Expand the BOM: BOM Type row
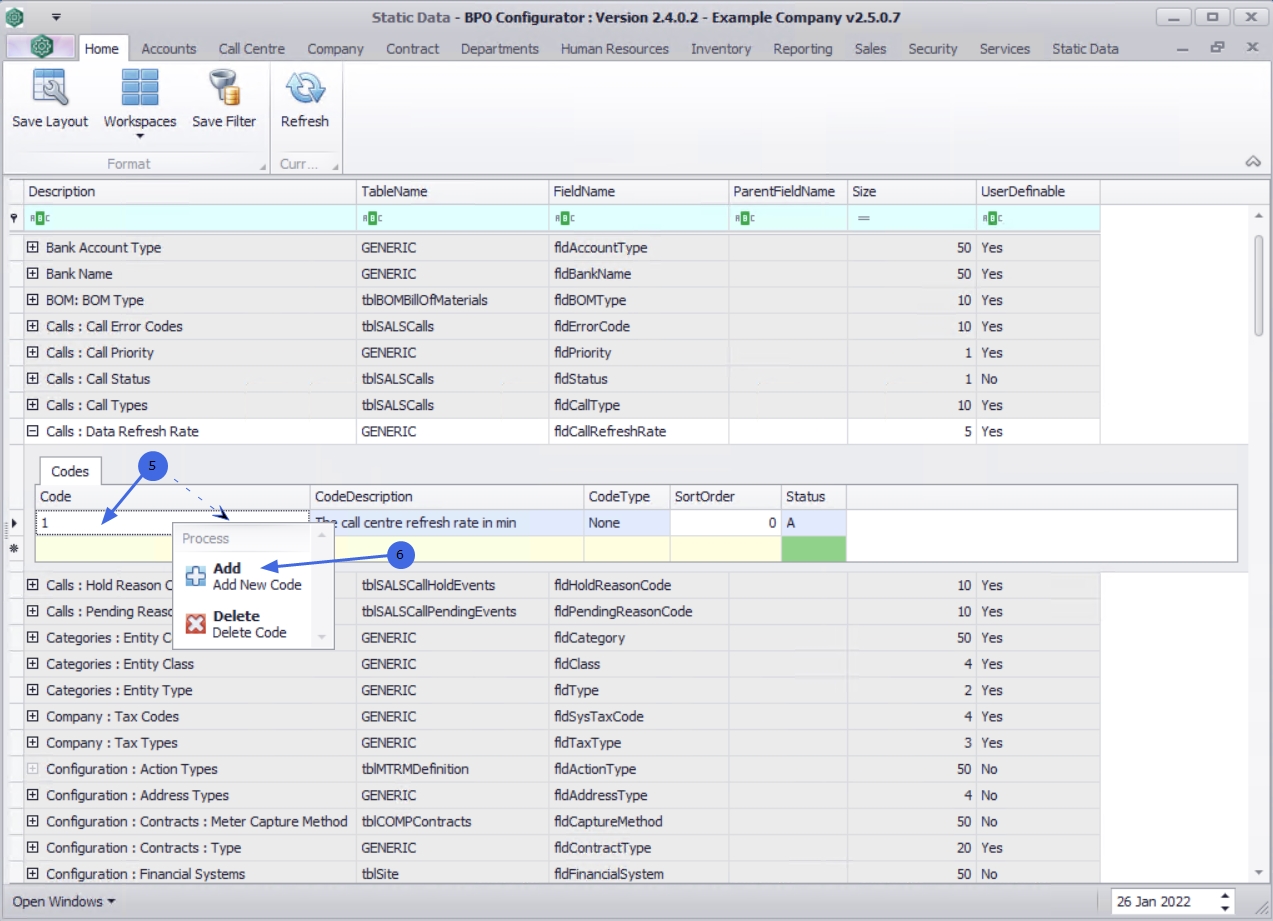This screenshot has width=1273, height=921. [x=33, y=299]
